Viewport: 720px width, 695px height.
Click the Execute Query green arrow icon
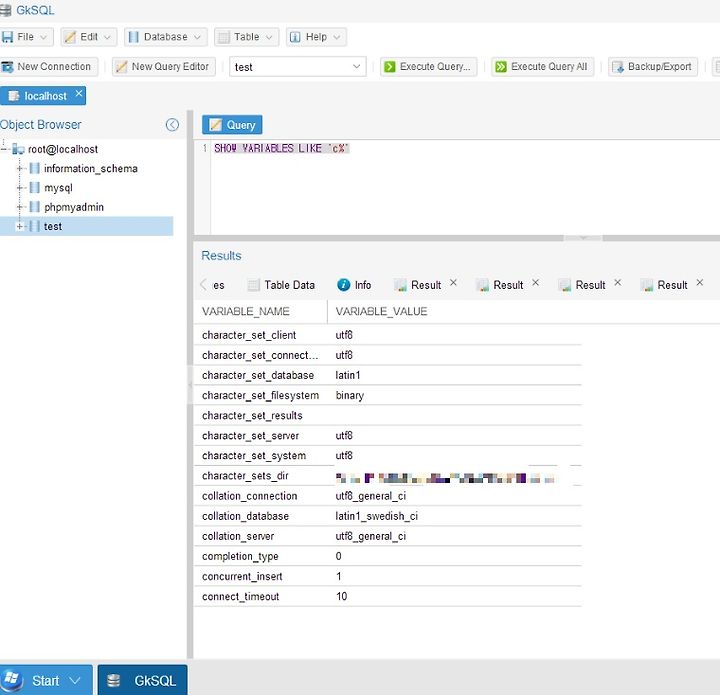click(x=389, y=67)
